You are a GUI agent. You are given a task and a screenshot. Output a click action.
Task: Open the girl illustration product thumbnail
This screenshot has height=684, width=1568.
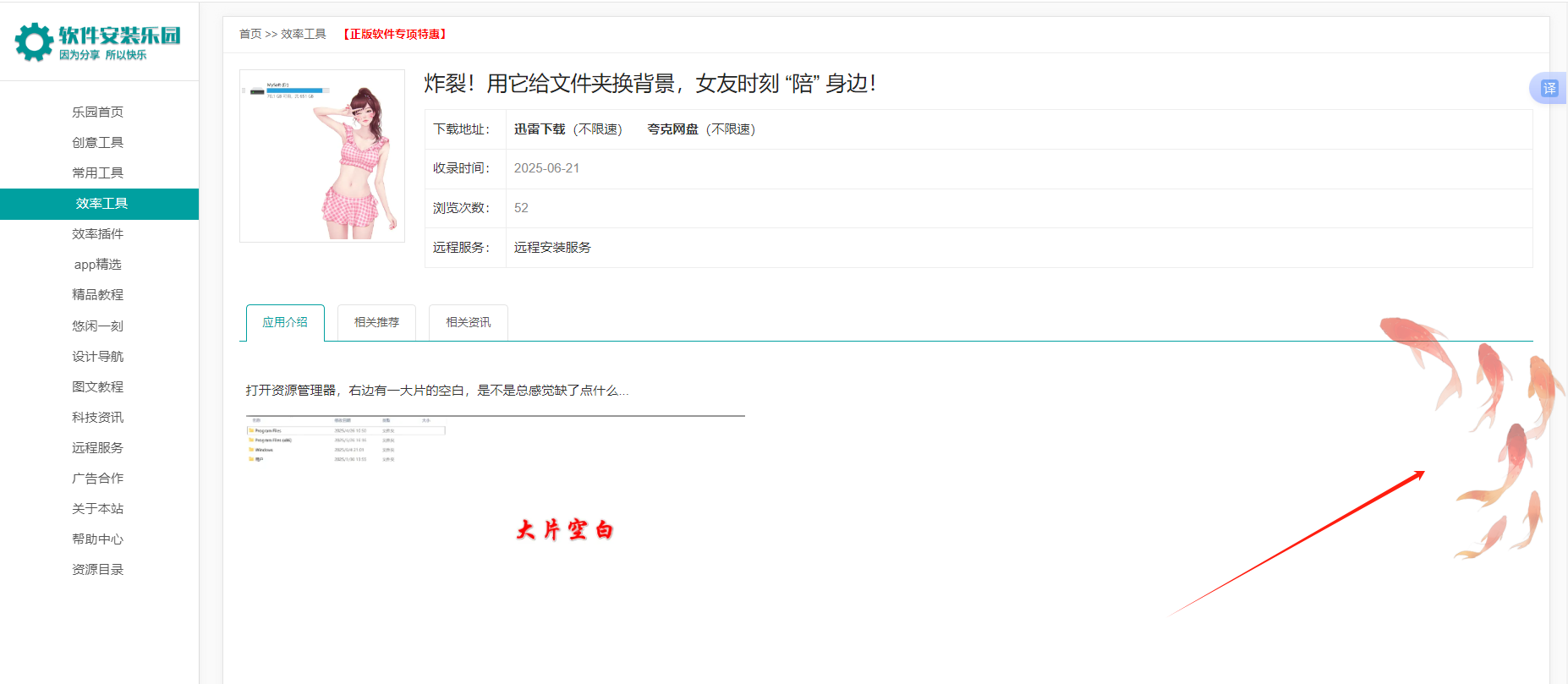[x=322, y=156]
